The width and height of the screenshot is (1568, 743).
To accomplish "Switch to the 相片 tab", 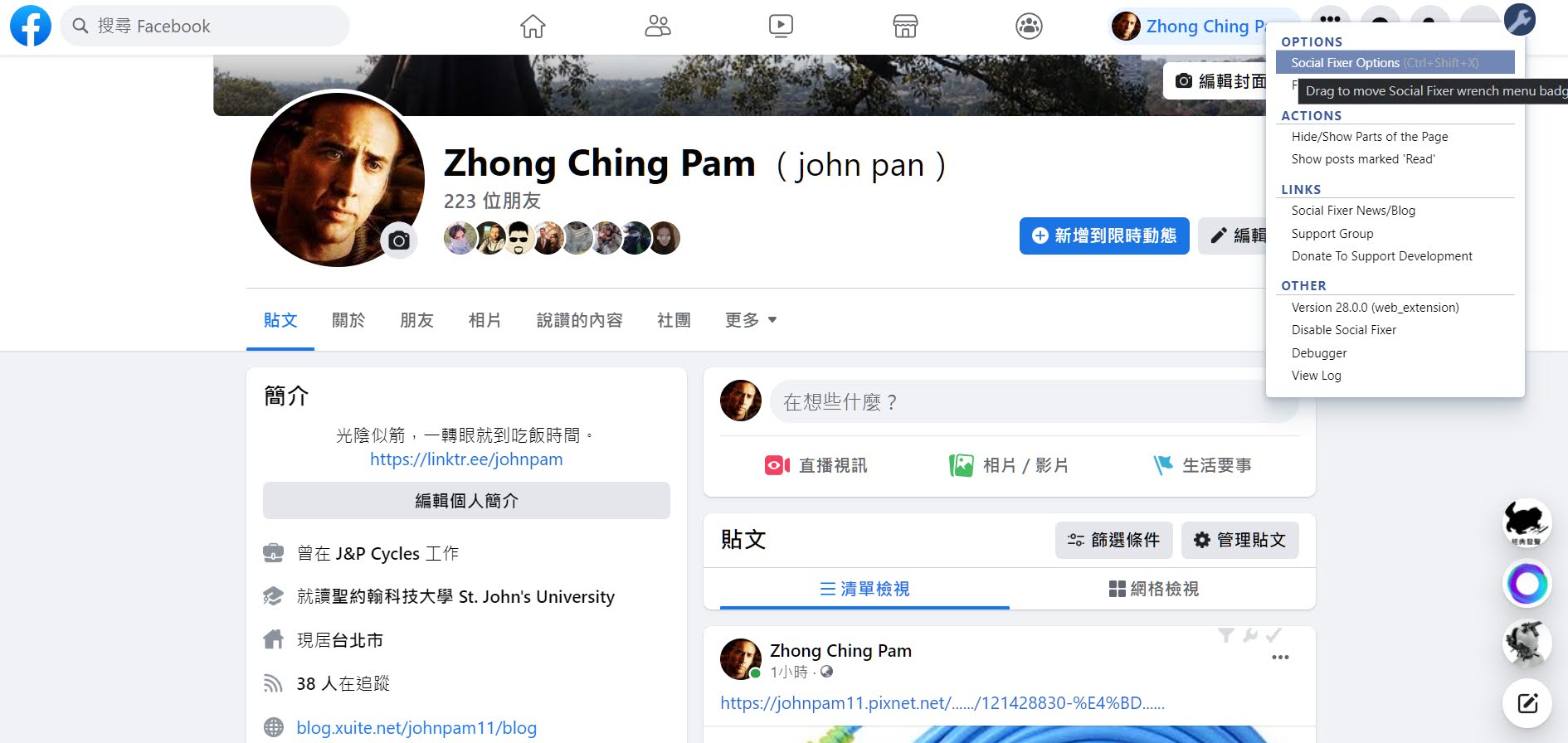I will coord(485,320).
